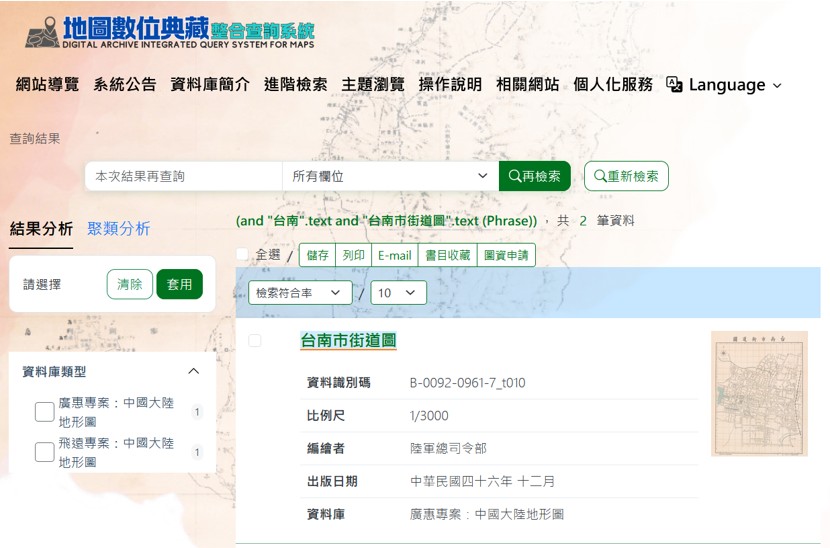Open the results-per-page dropdown showing 10

398,293
